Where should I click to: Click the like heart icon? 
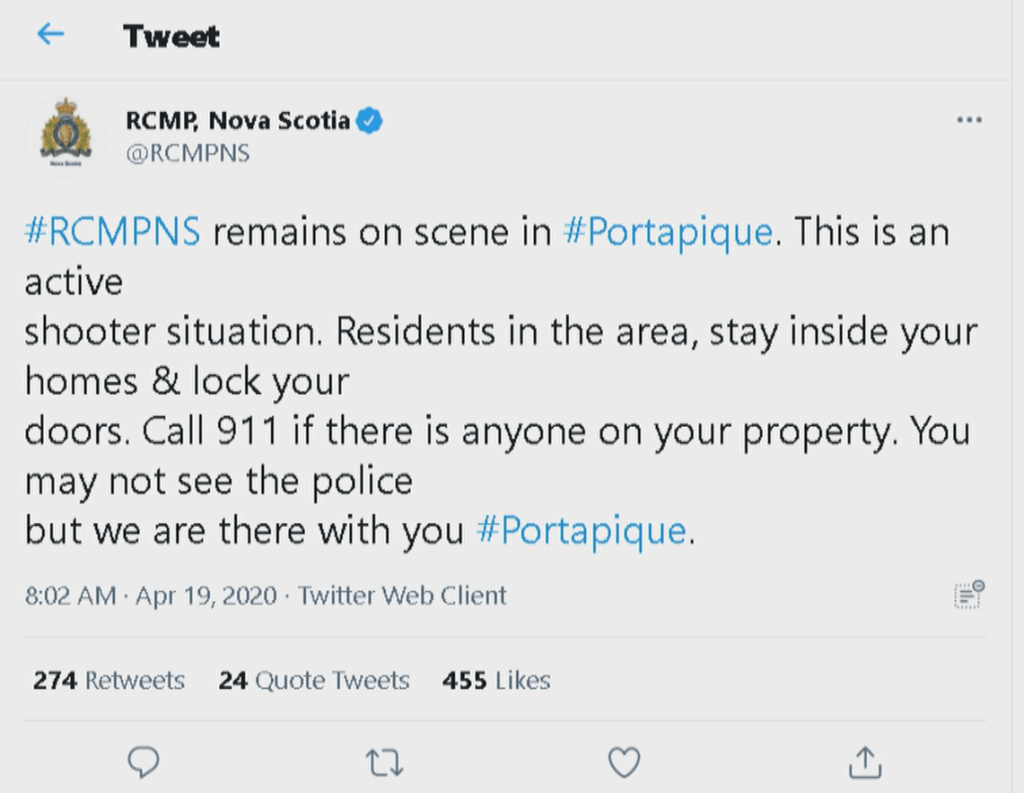click(x=624, y=762)
